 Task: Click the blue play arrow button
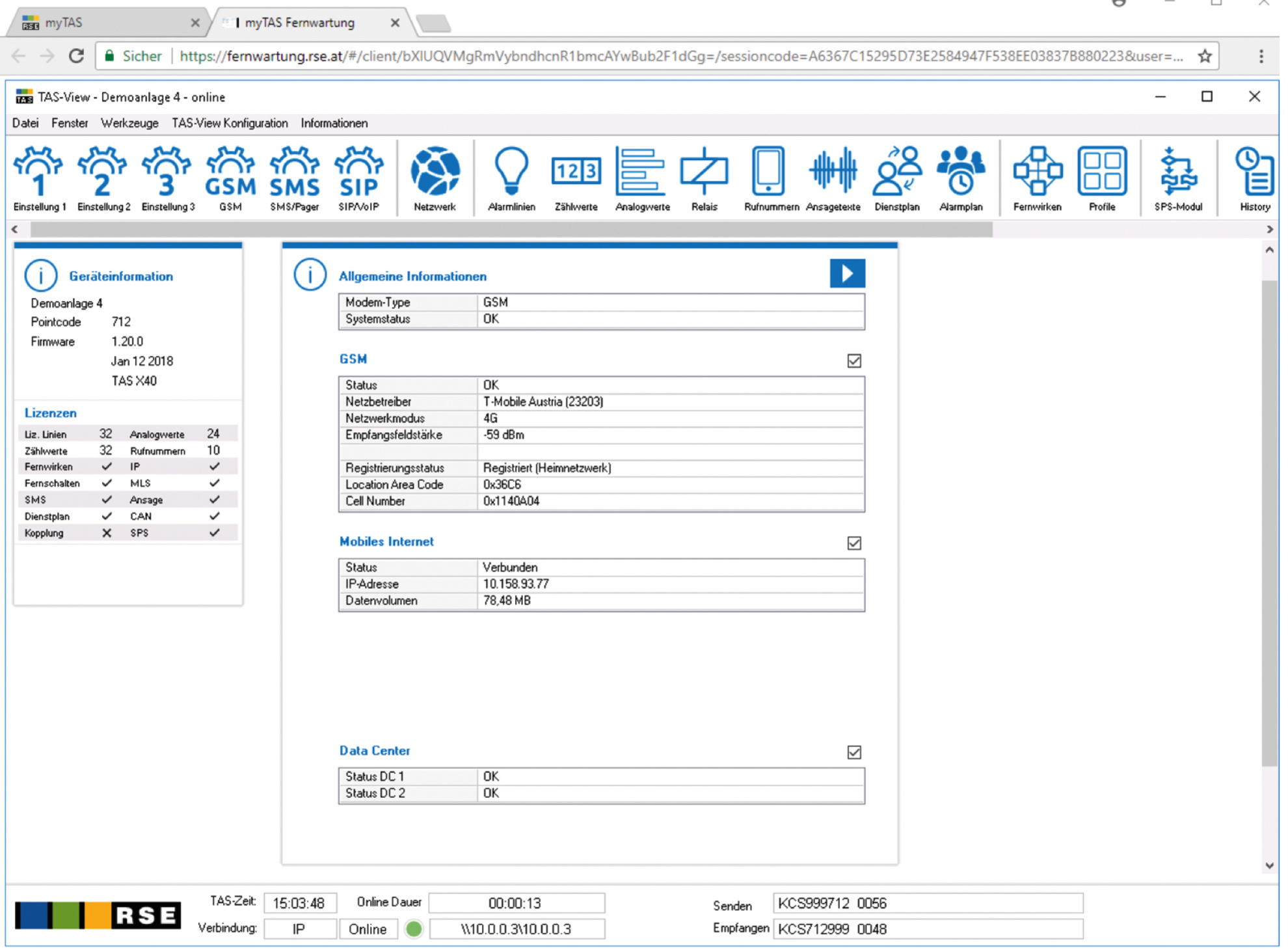[847, 273]
